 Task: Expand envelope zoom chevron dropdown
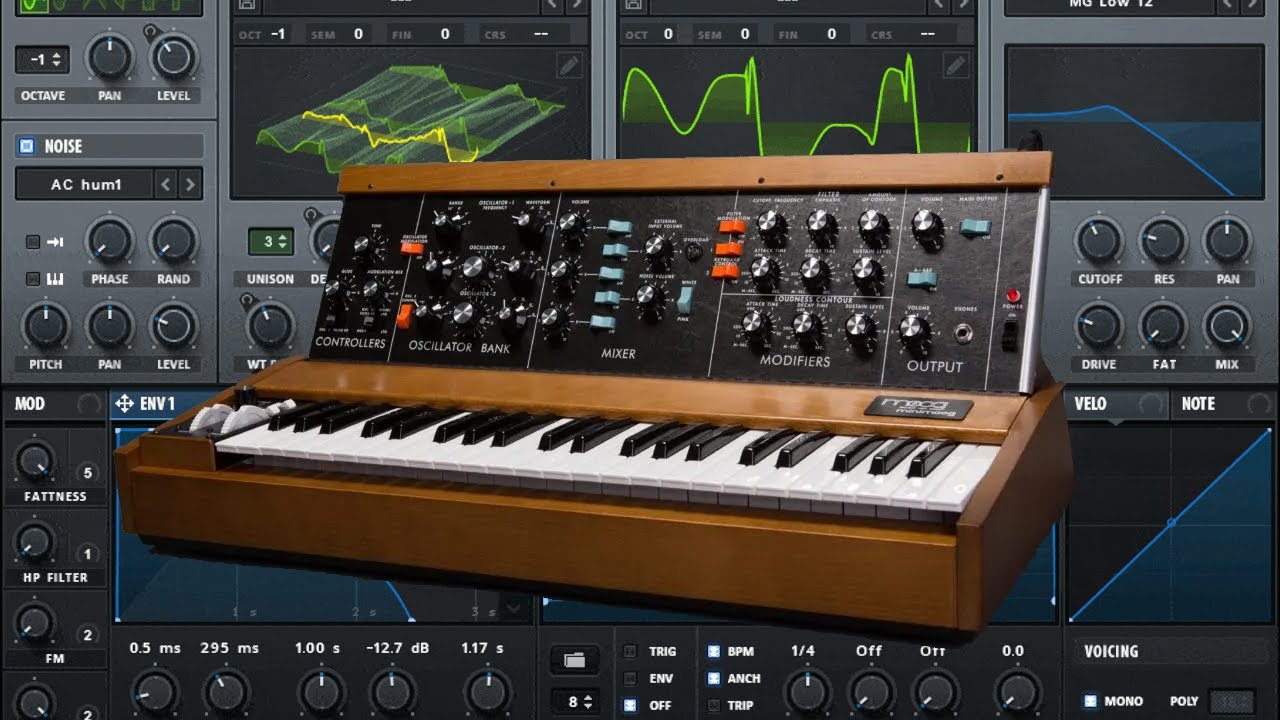(x=515, y=607)
